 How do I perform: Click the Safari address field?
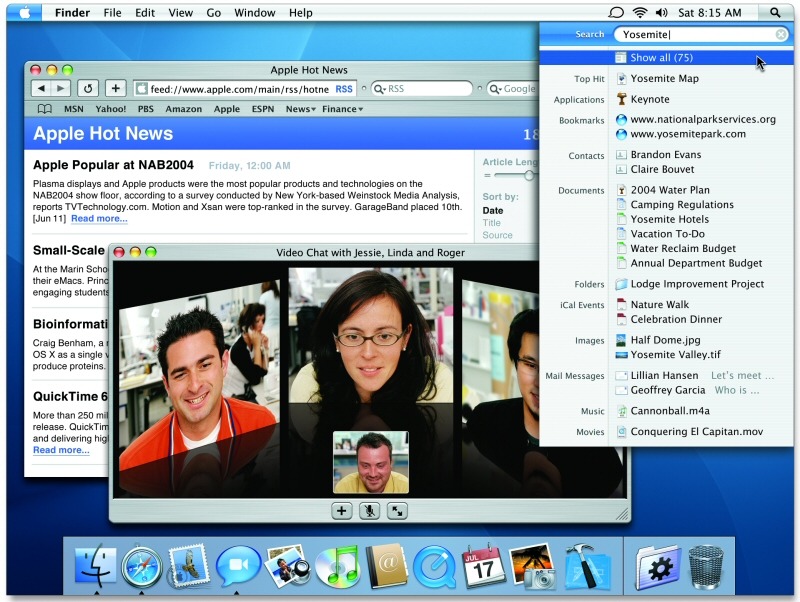click(243, 89)
